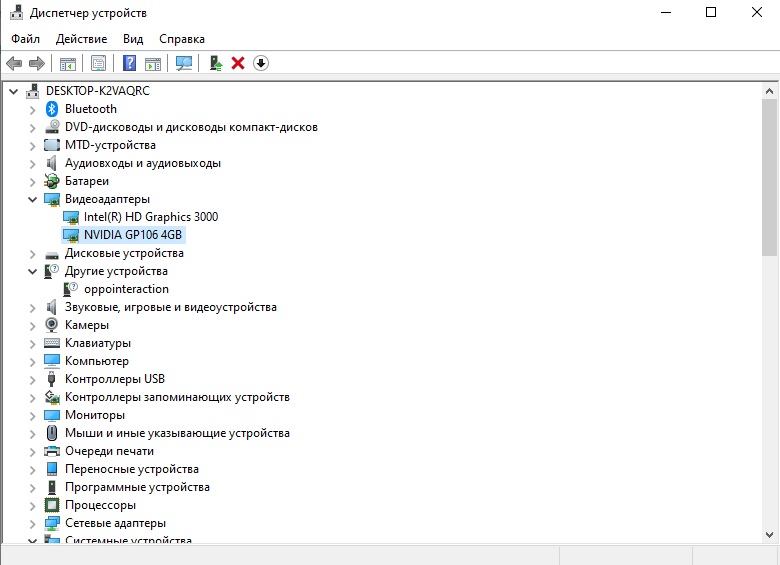The height and width of the screenshot is (565, 780).
Task: Click the processor chip icon beside Процессоры
Action: 52,505
